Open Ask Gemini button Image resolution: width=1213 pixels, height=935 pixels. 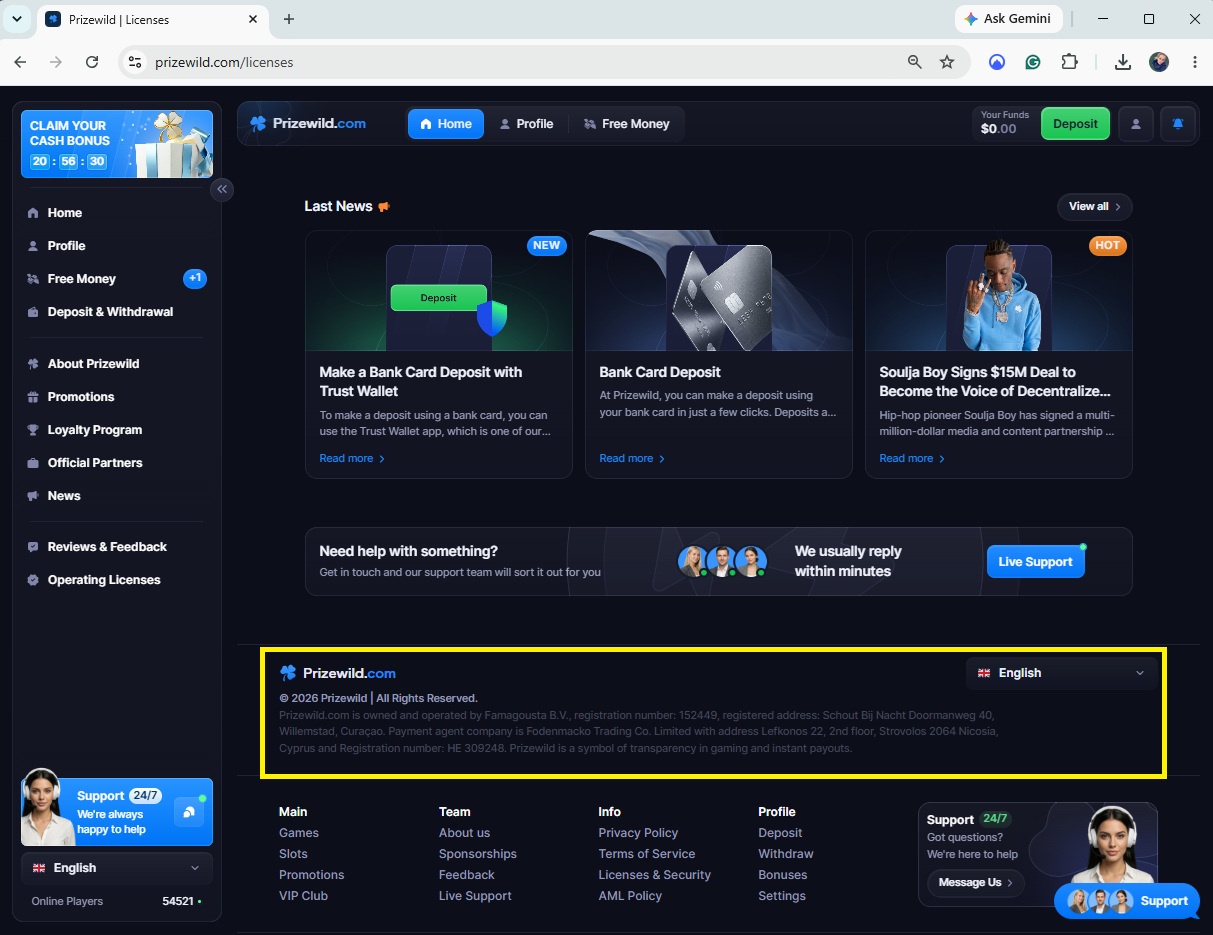tap(1007, 19)
